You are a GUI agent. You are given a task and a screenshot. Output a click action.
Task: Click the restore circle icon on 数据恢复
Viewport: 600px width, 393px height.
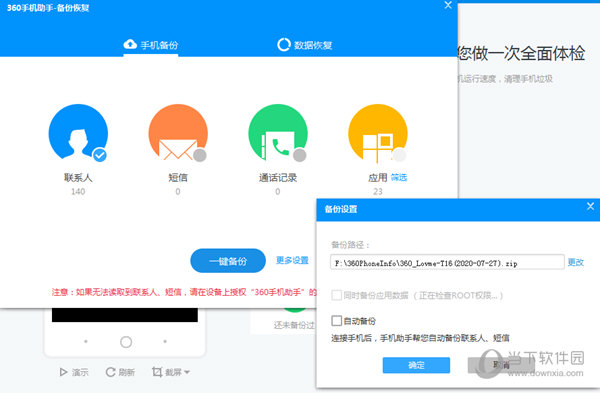[x=284, y=45]
